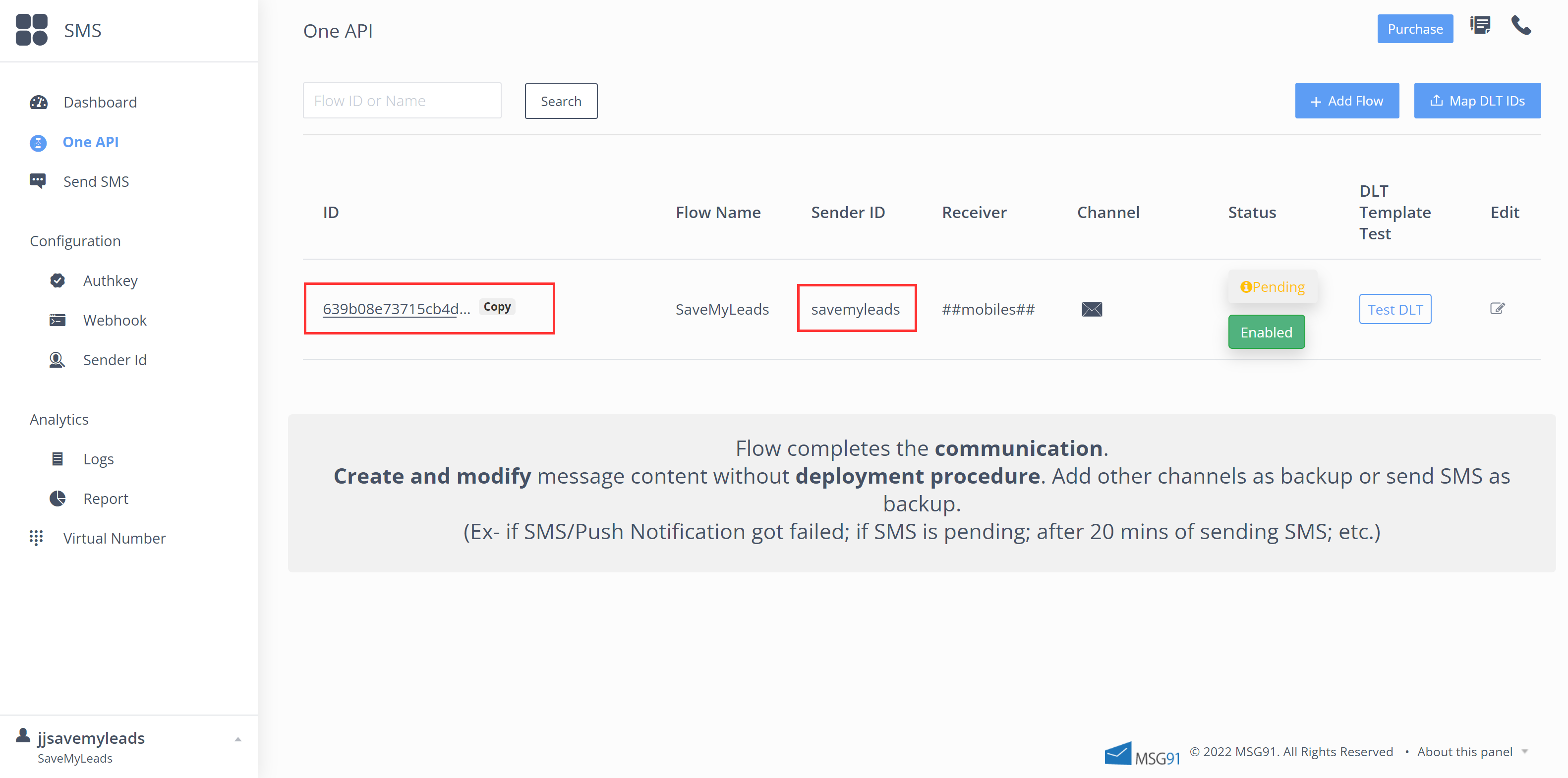Open the Authkey checkmark badge icon
Screen dimensions: 1568x778
58,280
